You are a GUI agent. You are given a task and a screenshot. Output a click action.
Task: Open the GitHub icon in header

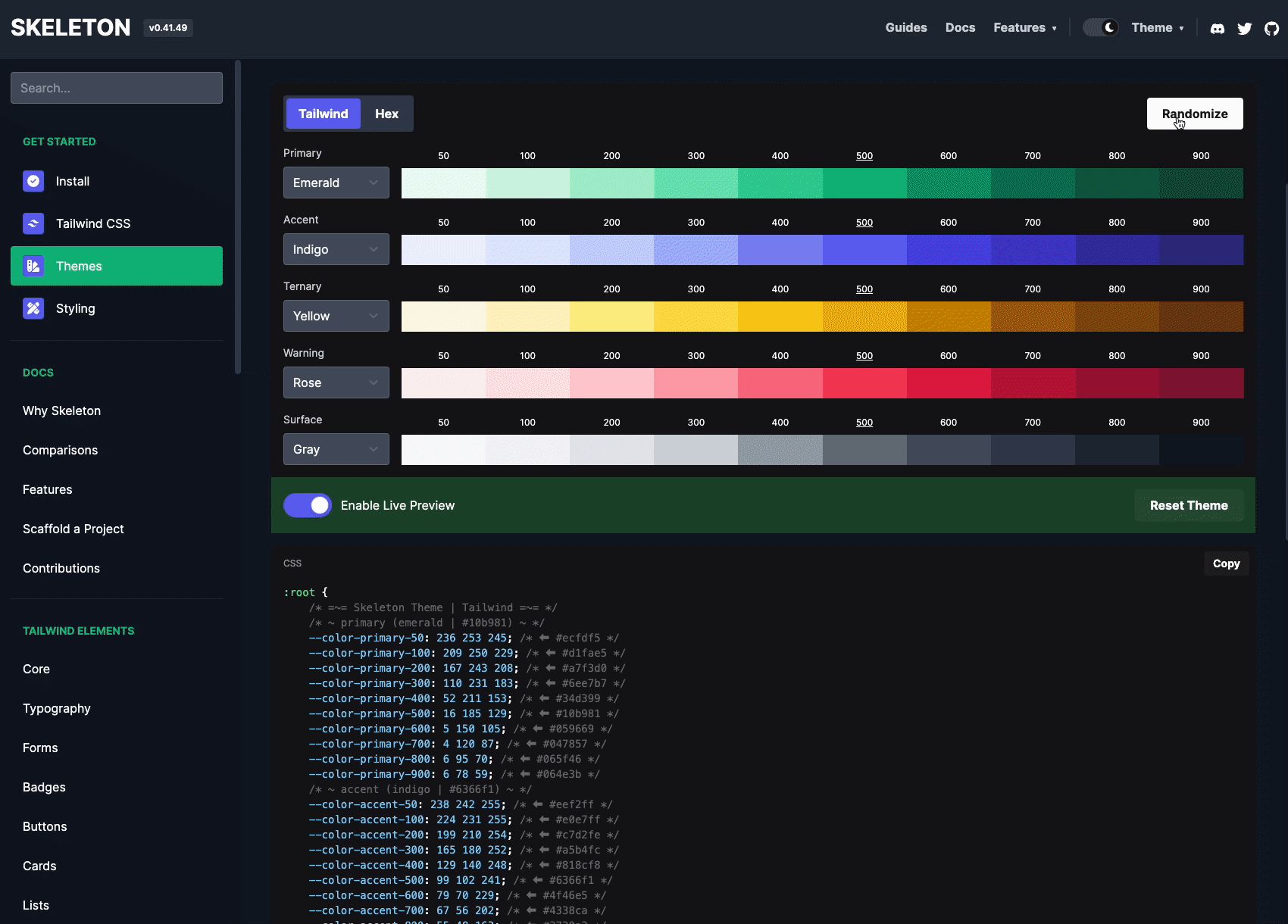click(x=1272, y=28)
